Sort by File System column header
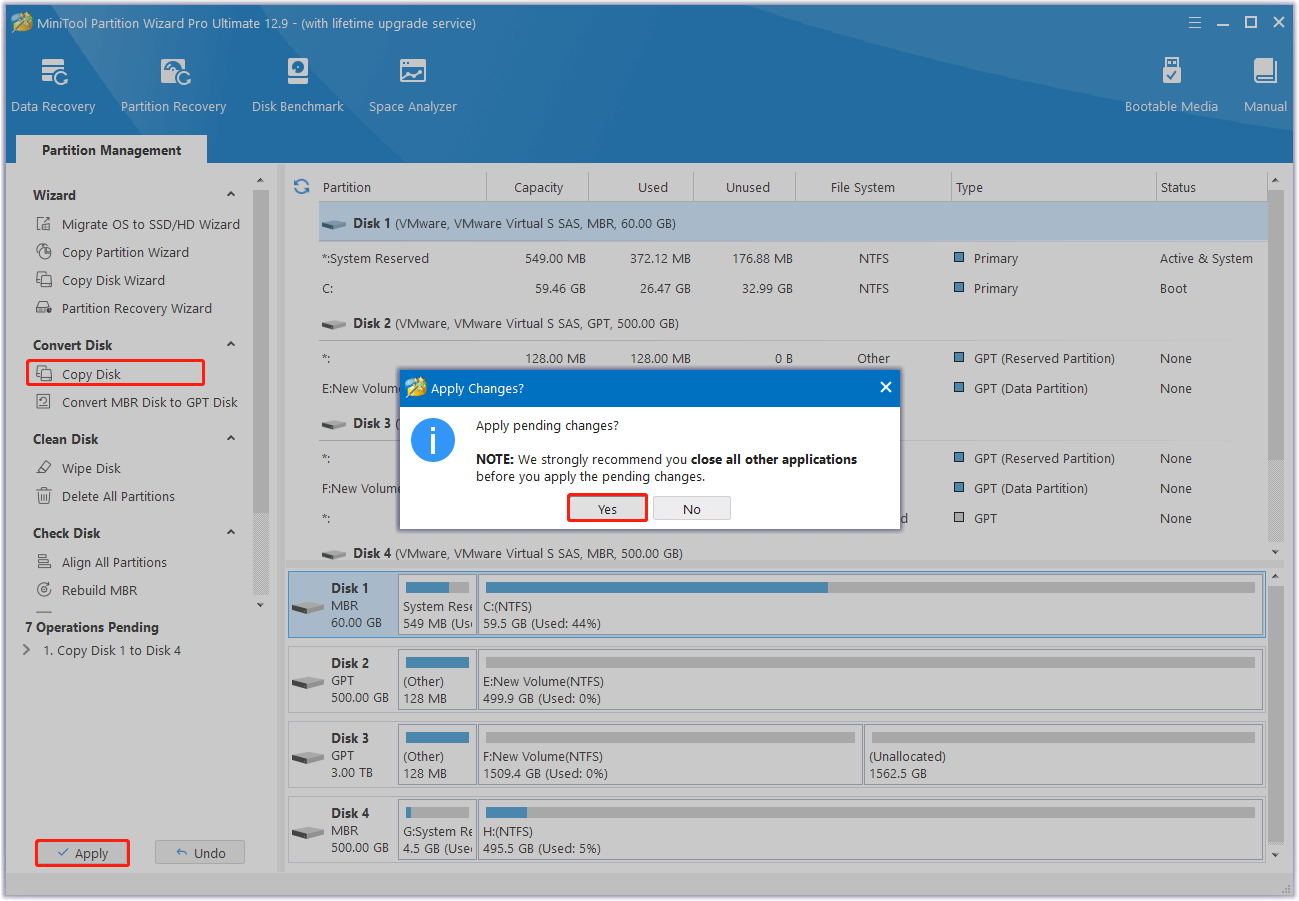The image size is (1299, 901). (x=873, y=187)
